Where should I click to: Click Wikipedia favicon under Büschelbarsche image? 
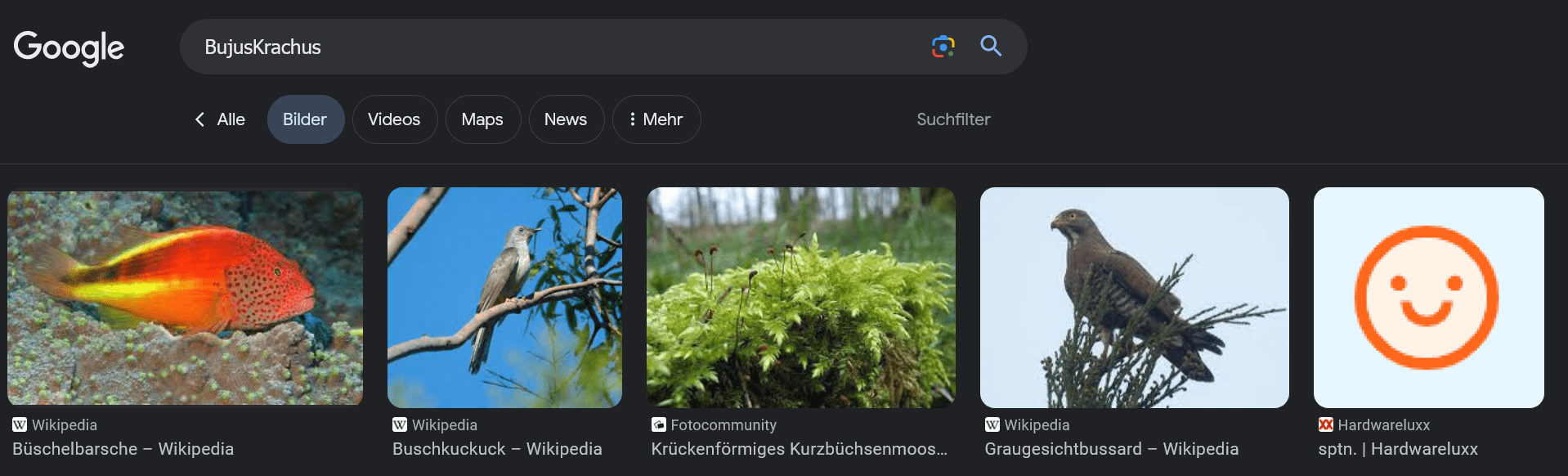[x=20, y=424]
